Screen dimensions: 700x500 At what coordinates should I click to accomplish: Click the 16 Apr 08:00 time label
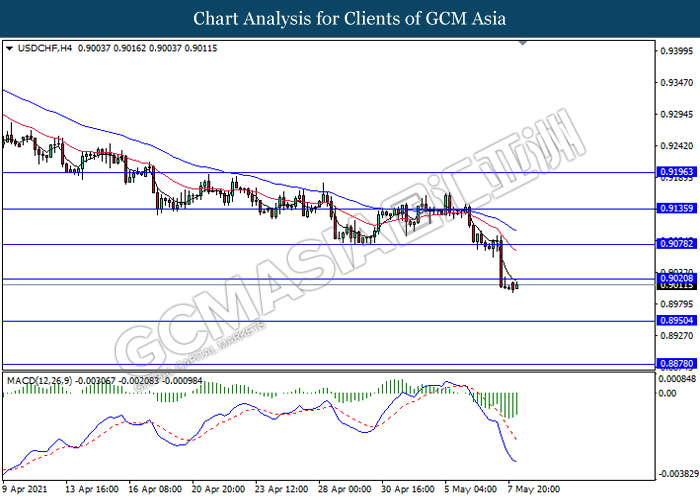tap(155, 490)
